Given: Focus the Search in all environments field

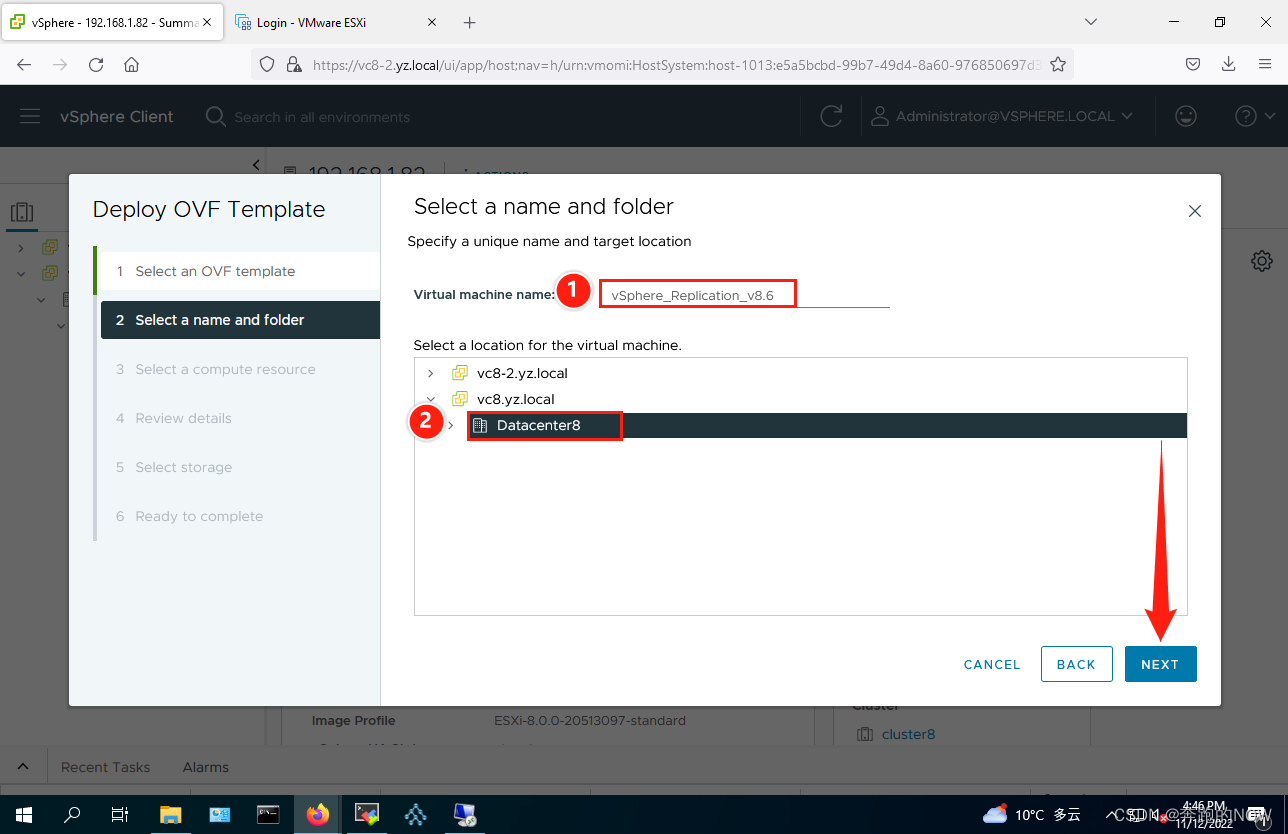Looking at the screenshot, I should point(320,117).
